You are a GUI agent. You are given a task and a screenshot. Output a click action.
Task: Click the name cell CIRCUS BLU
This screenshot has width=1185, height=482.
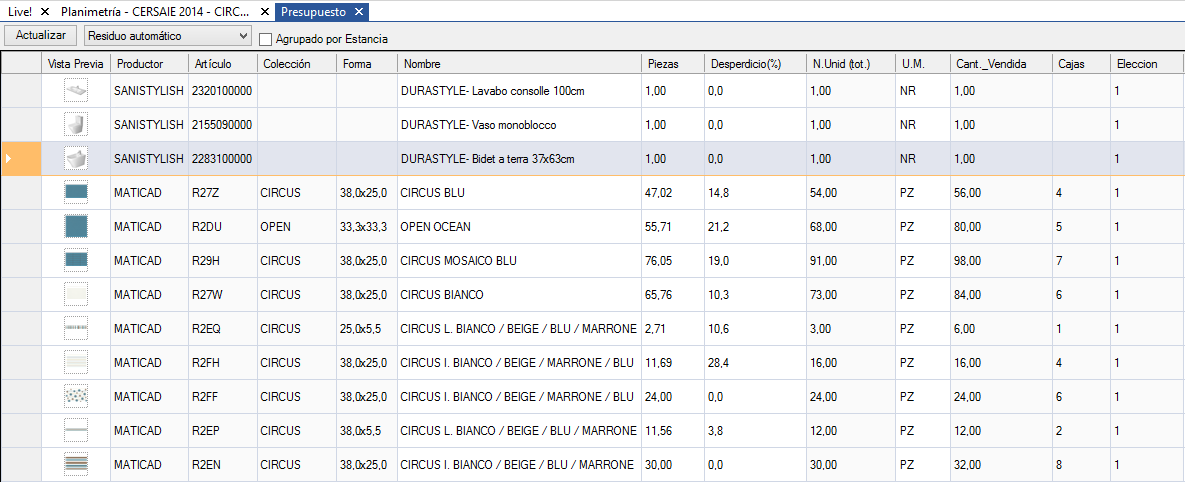point(519,193)
